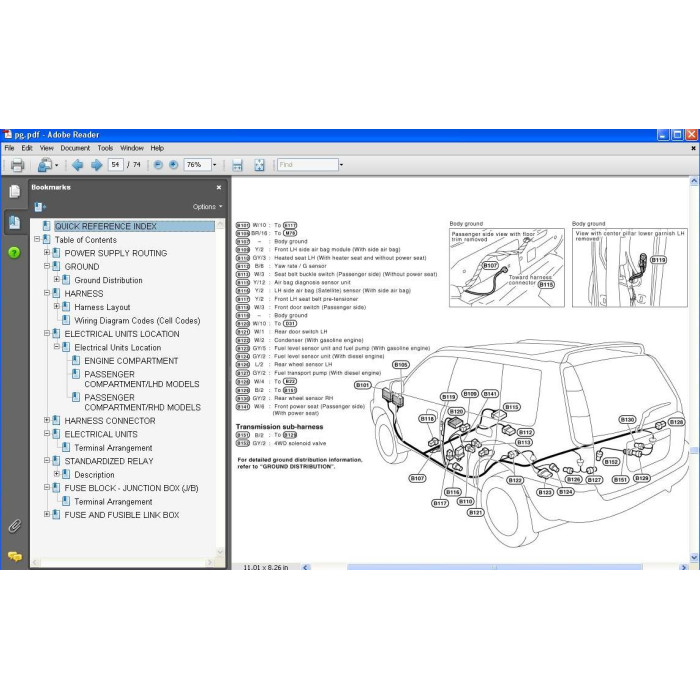Open the Tools menu
The image size is (700, 700).
pos(105,148)
